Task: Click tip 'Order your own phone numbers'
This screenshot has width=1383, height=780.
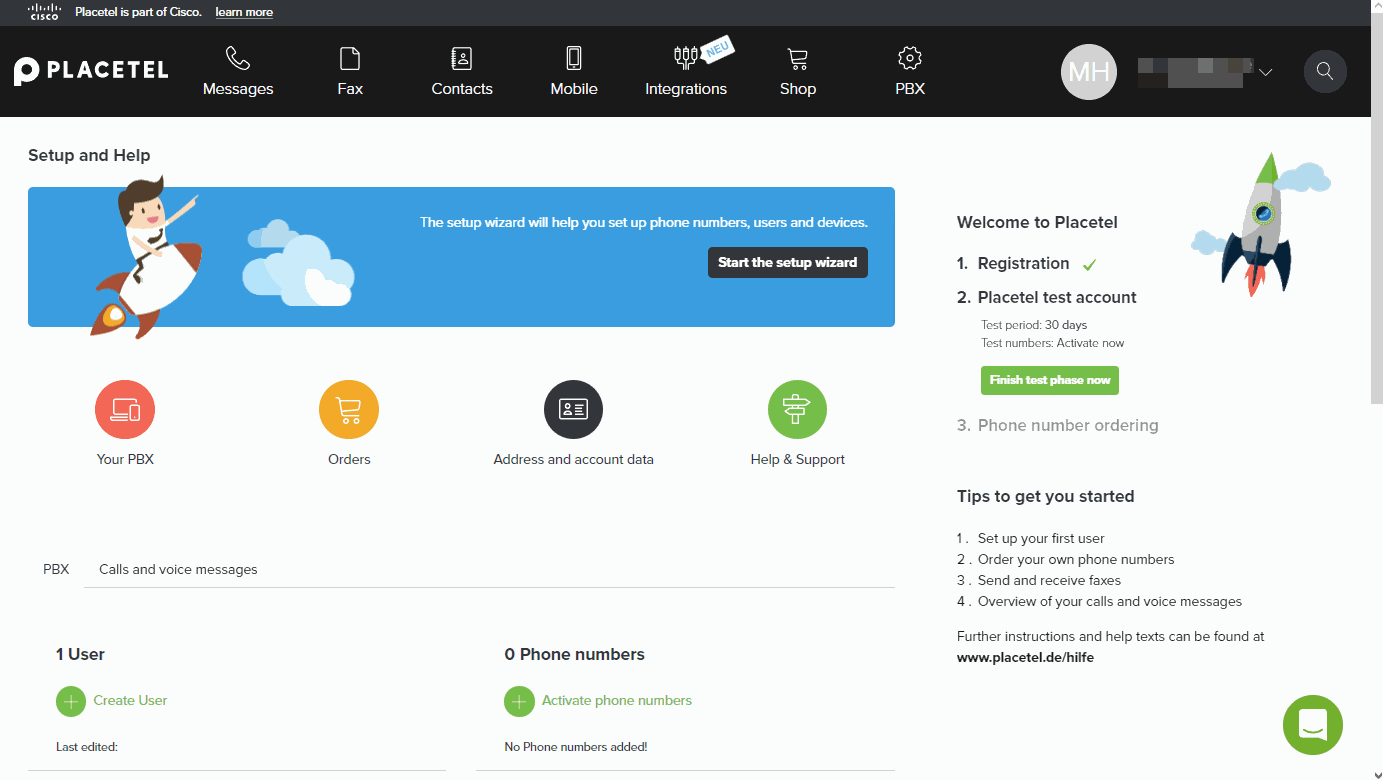Action: (1076, 559)
